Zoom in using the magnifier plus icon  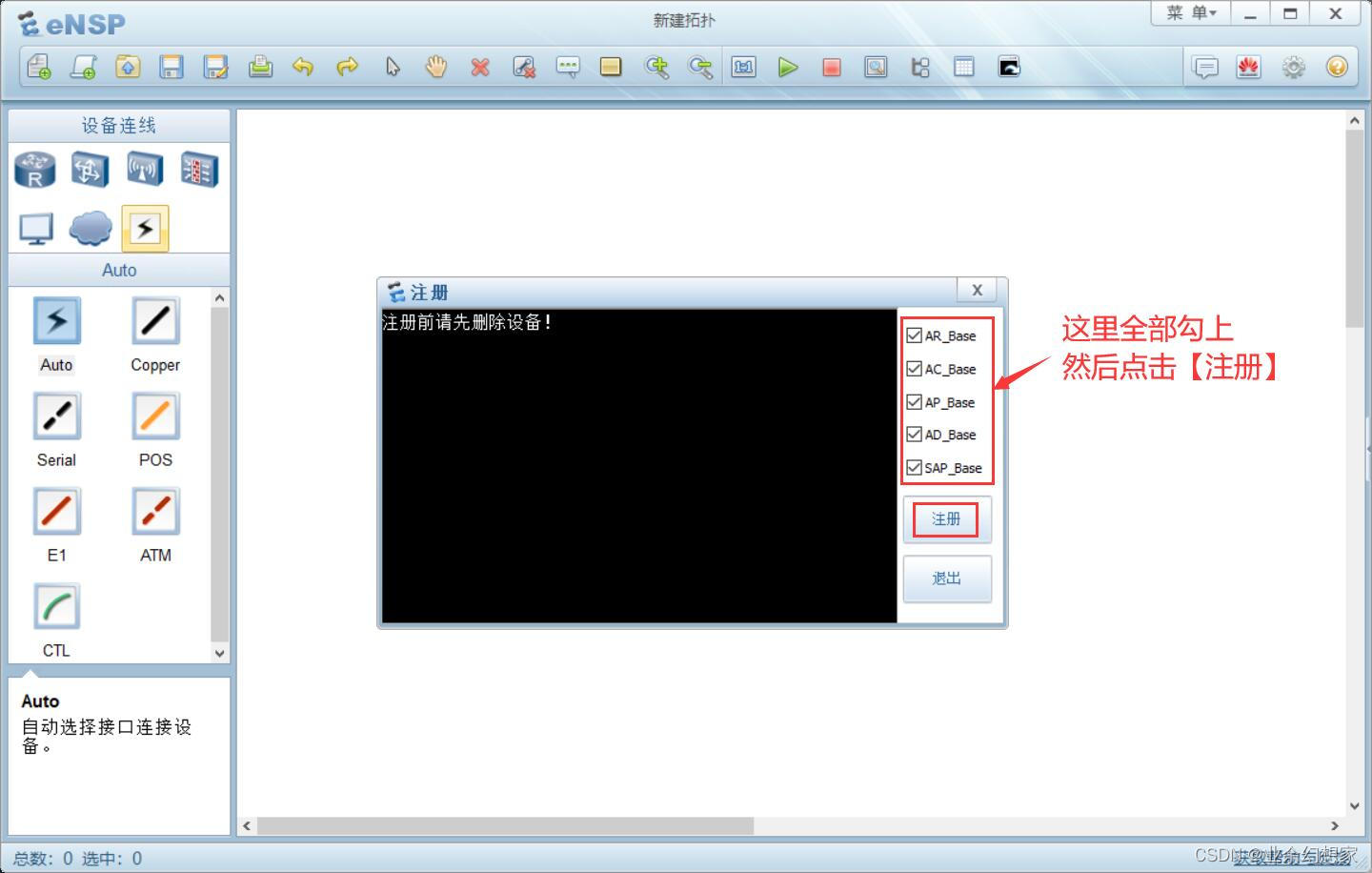click(x=656, y=67)
